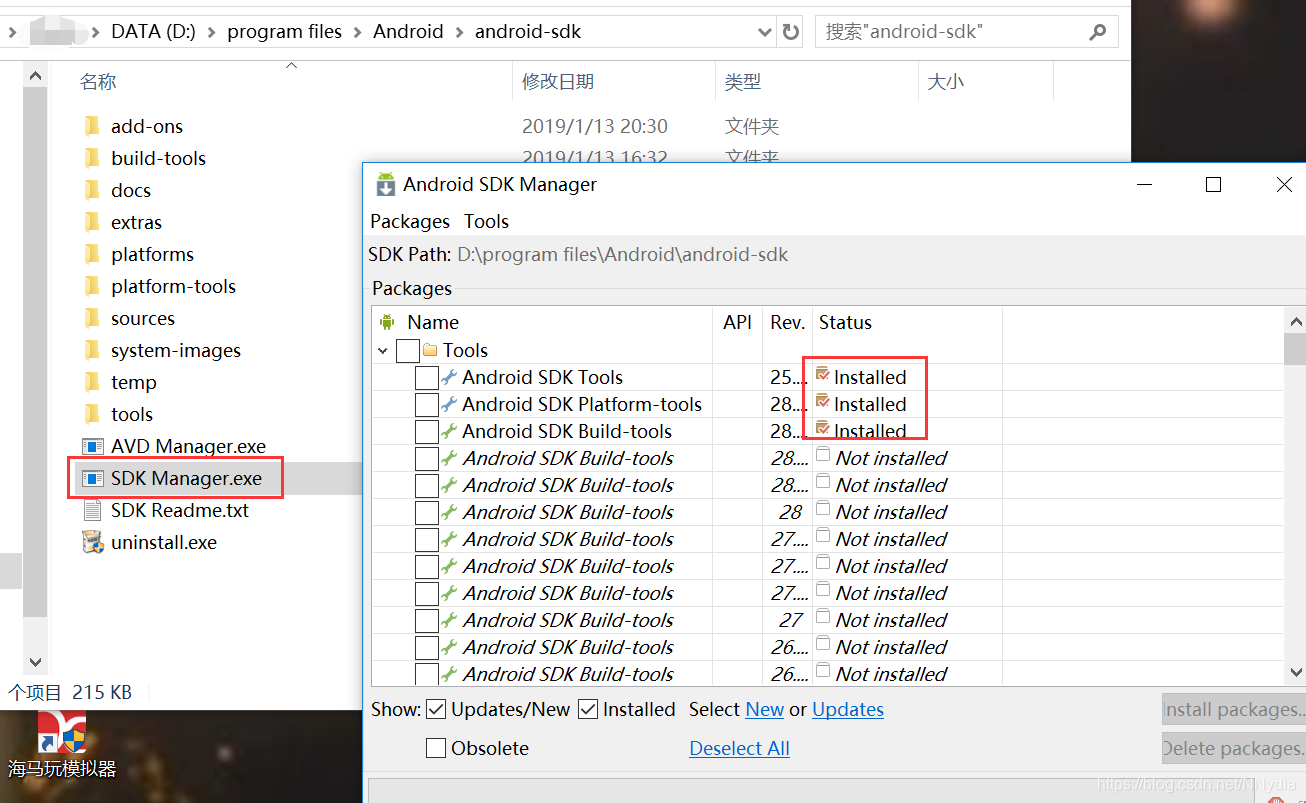The width and height of the screenshot is (1306, 803).
Task: Select the sources folder icon
Action: (93, 318)
